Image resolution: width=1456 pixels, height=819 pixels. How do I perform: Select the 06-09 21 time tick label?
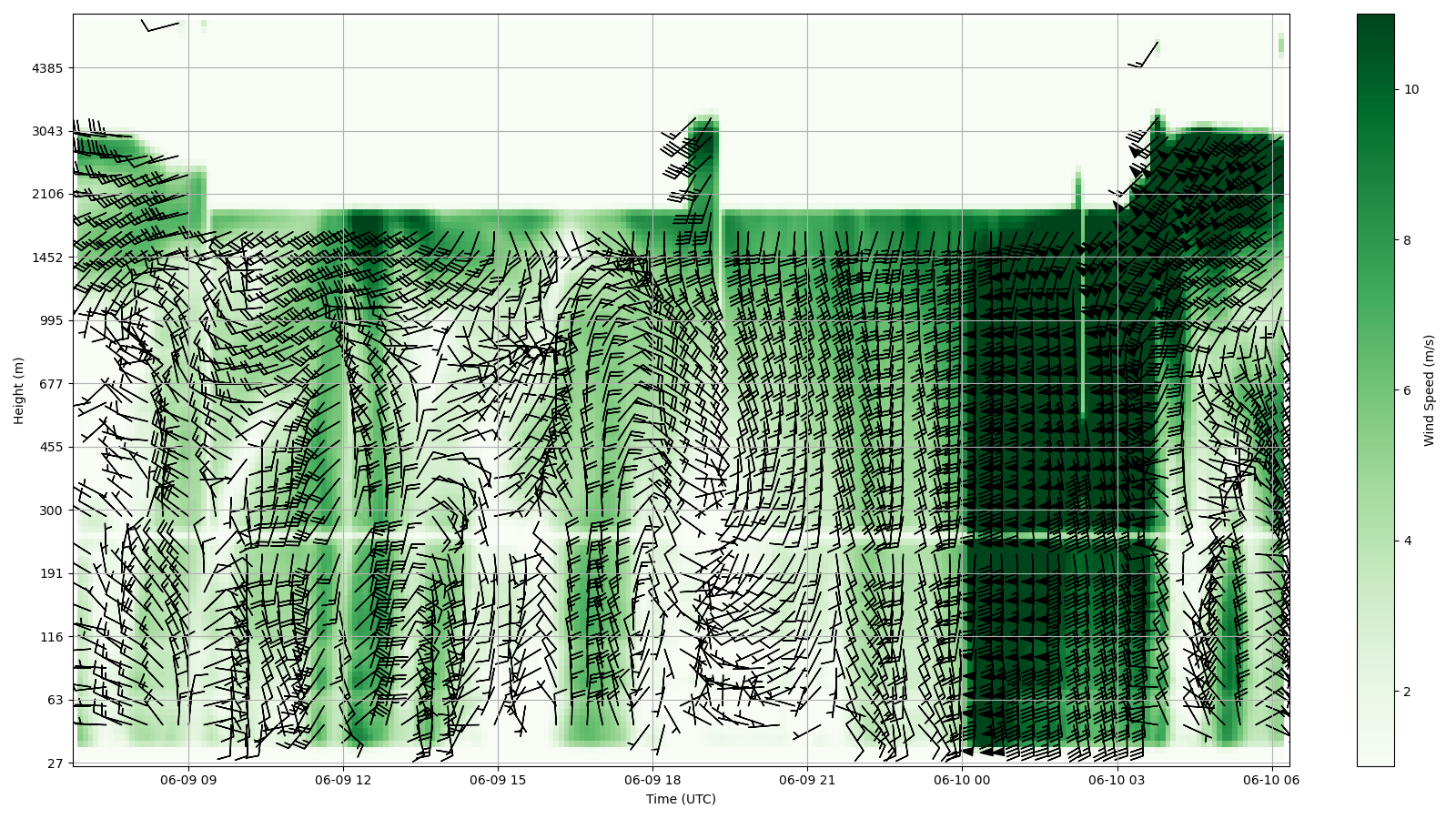[x=807, y=780]
